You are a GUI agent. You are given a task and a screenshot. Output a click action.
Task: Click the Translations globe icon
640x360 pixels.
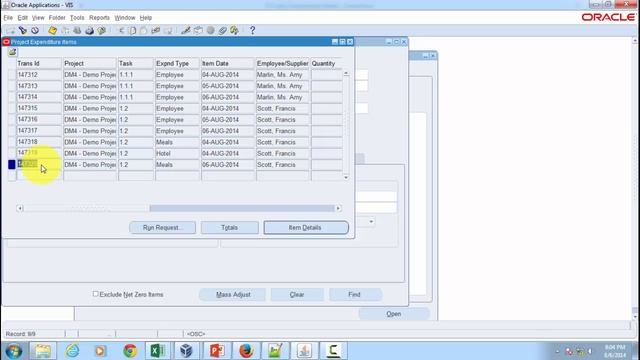tap(210, 30)
